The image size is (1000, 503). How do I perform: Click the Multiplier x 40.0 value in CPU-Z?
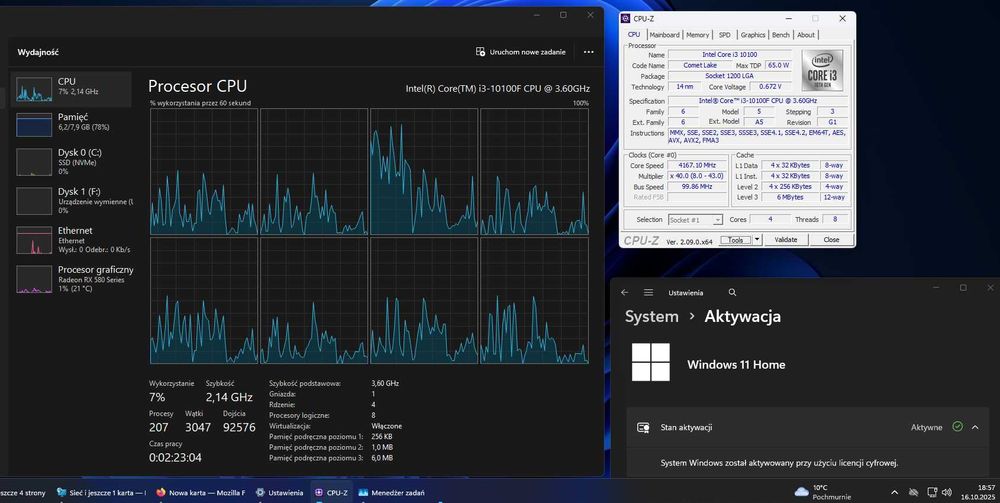coord(696,176)
